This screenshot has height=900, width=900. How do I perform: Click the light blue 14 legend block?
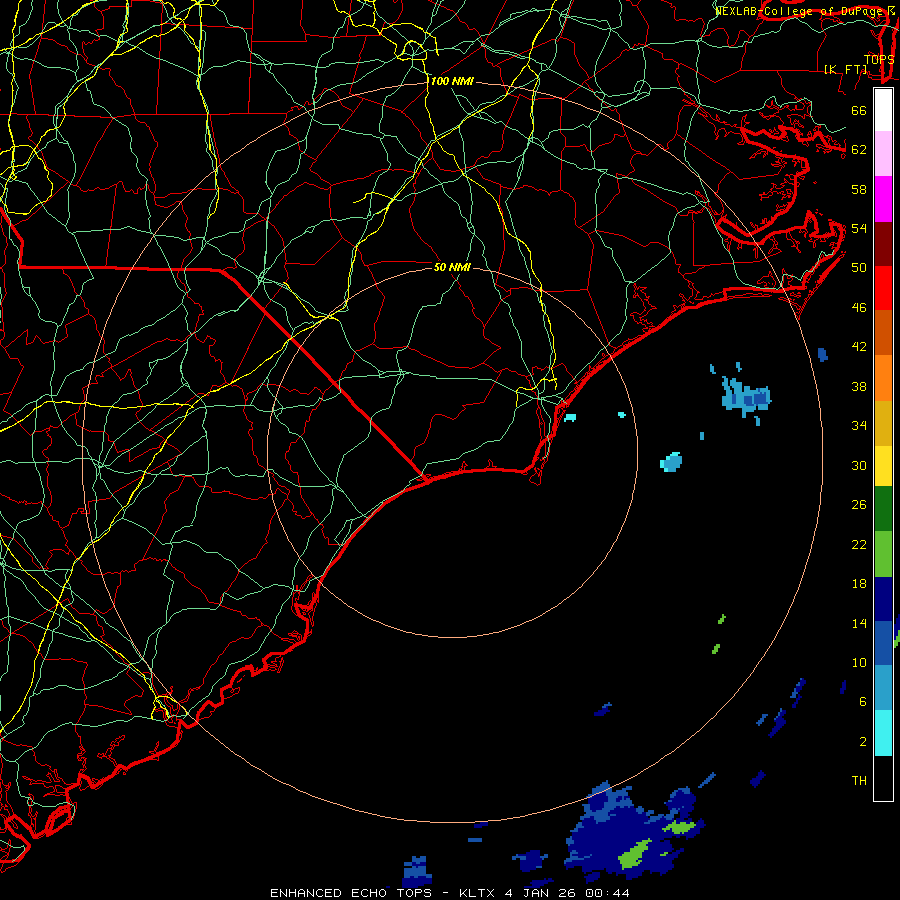click(x=883, y=688)
